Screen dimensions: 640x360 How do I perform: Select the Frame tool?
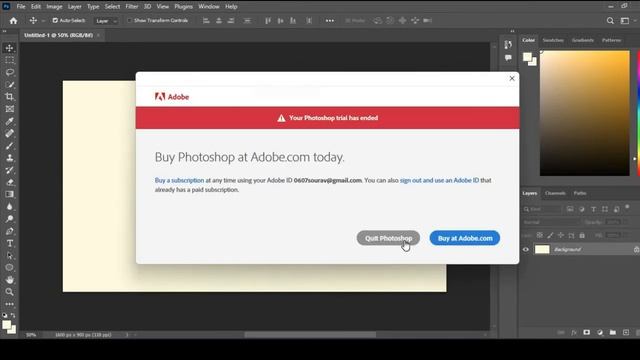[9, 109]
